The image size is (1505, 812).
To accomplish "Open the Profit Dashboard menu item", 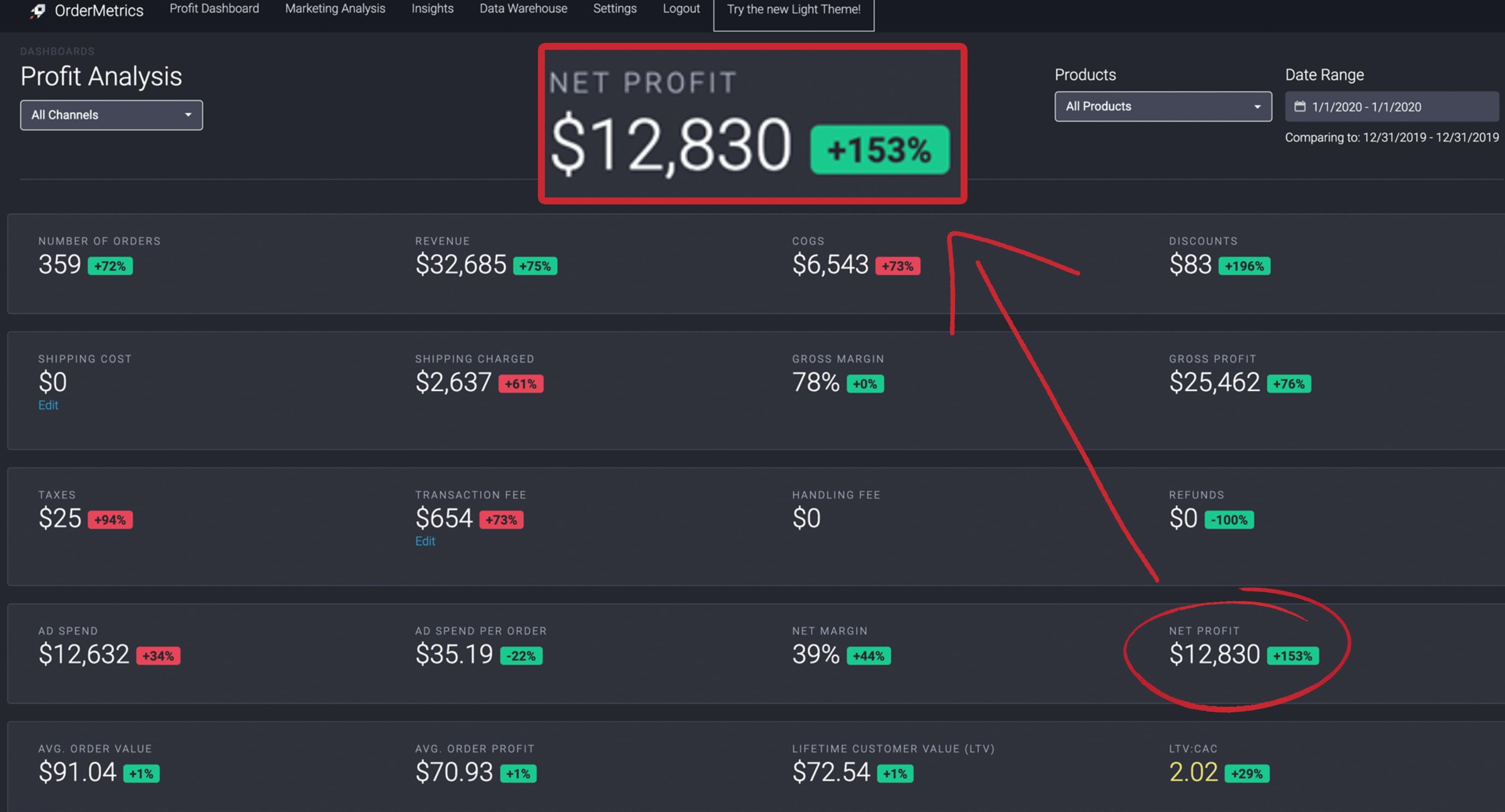I will (215, 9).
